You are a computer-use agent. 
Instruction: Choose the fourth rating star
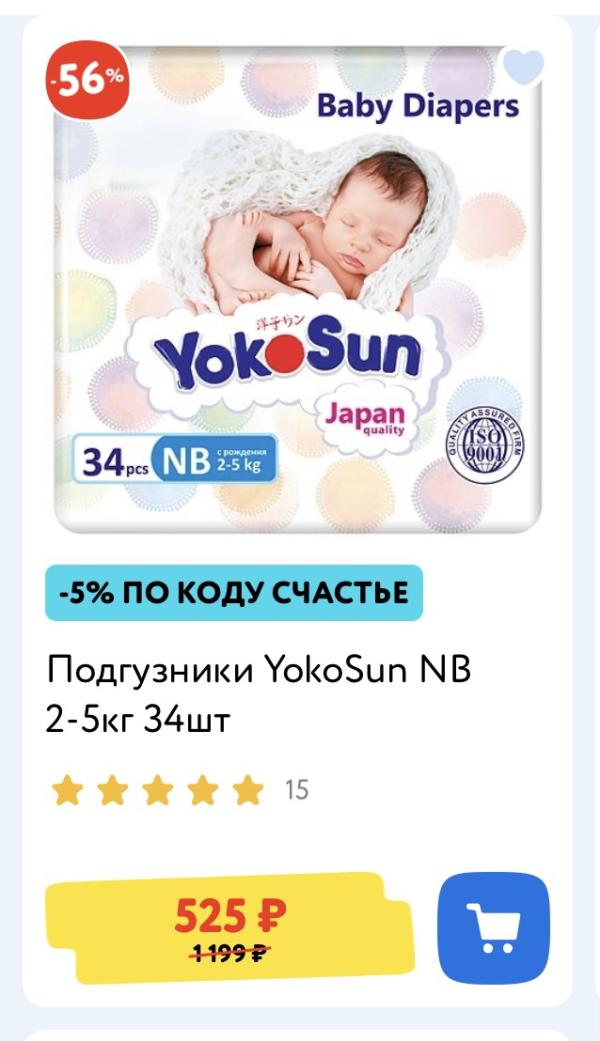click(x=202, y=790)
